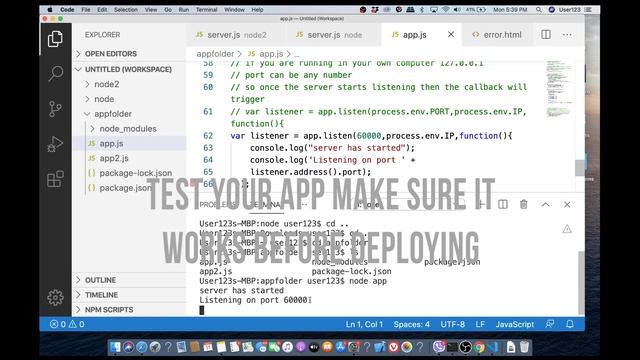Screen dimensions: 640x360
Task: Close the app.js editor tab
Action: click(x=451, y=35)
